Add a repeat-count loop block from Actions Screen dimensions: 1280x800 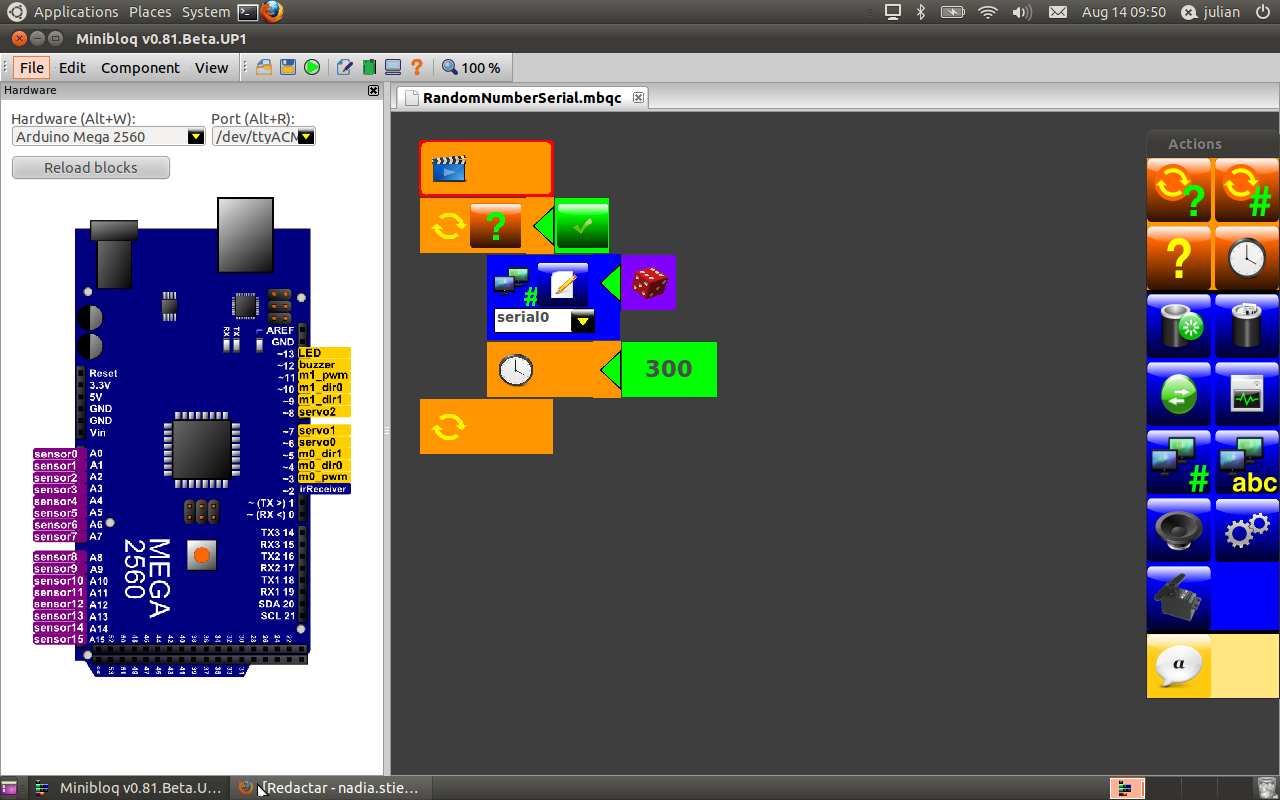click(x=1247, y=190)
